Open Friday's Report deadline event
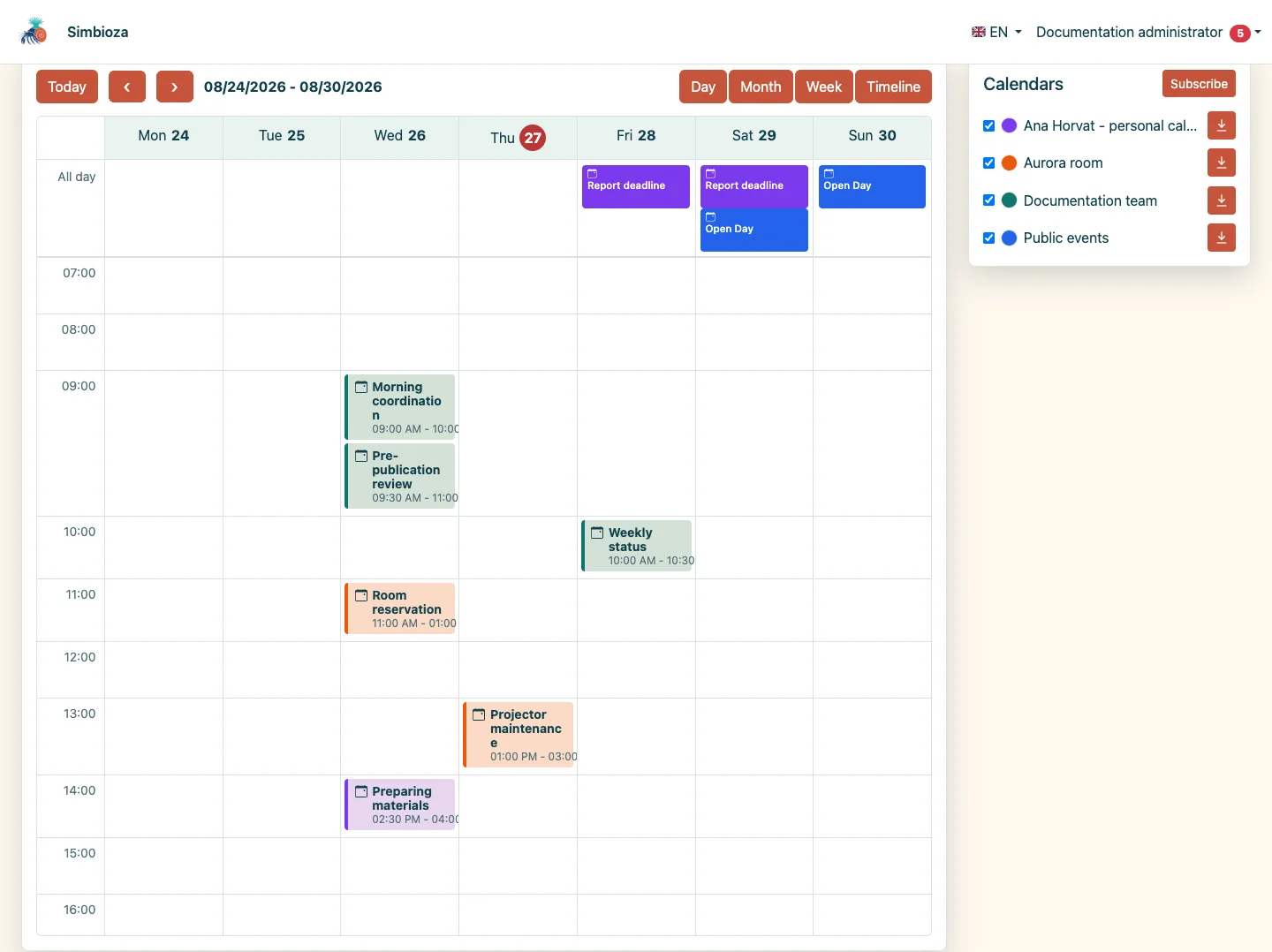The height and width of the screenshot is (952, 1272). click(636, 186)
